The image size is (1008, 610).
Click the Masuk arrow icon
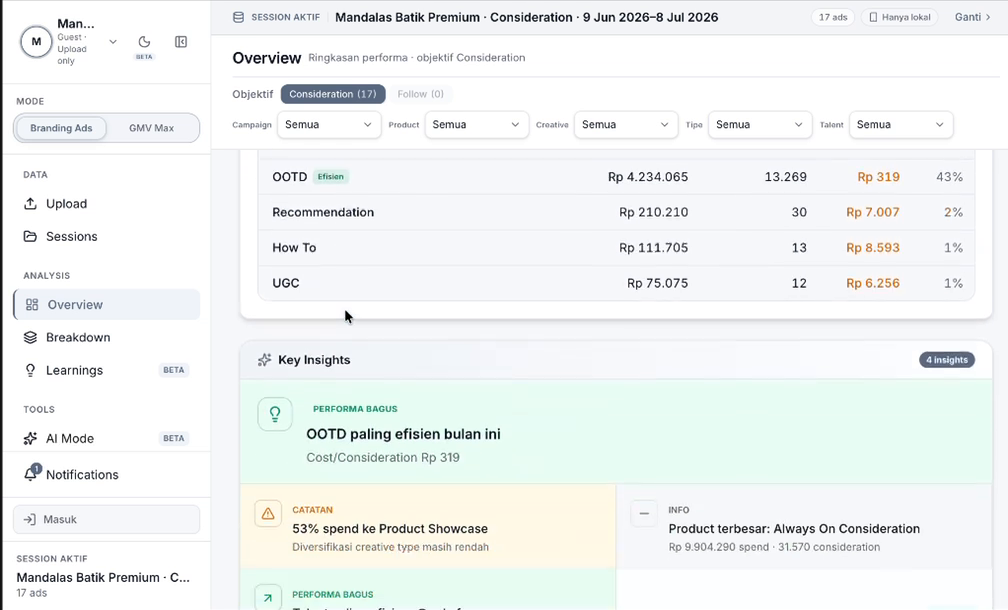[30, 519]
